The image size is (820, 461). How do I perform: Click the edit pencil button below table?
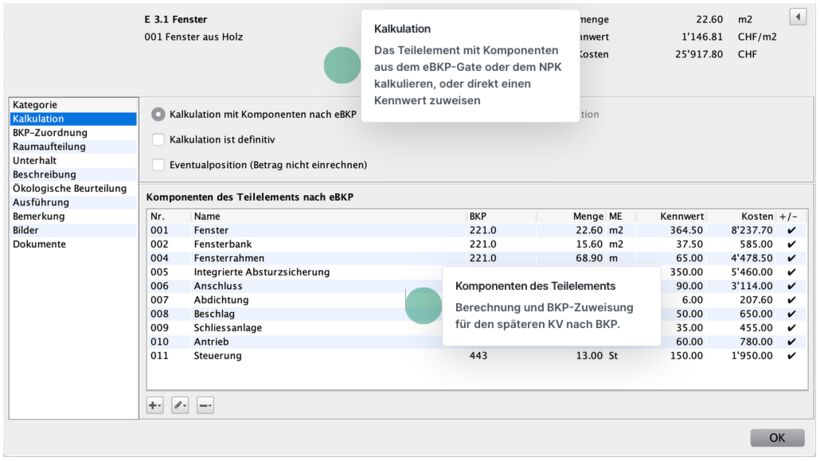point(180,405)
